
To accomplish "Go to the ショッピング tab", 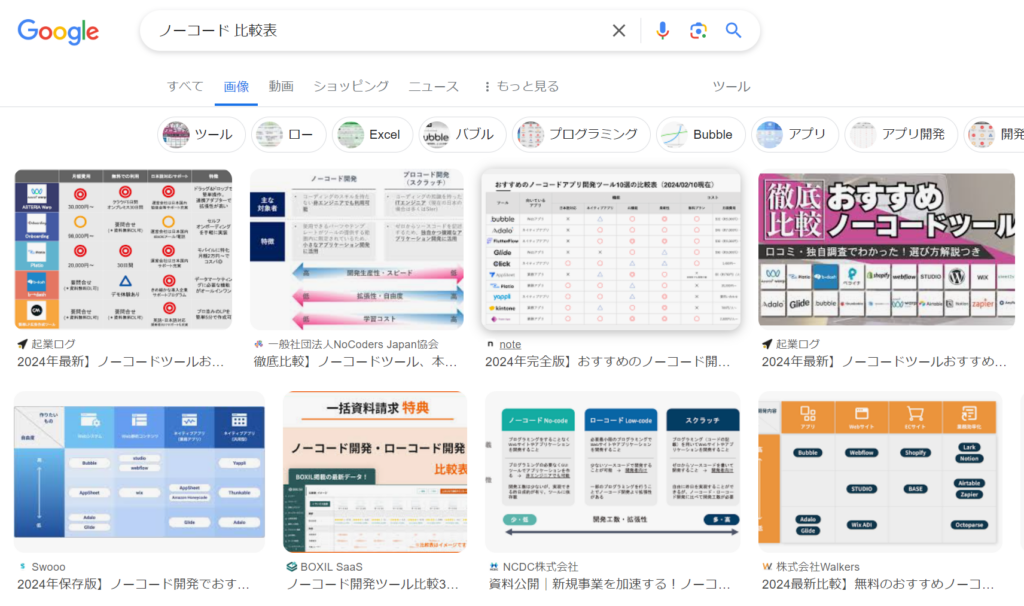I will tap(351, 86).
